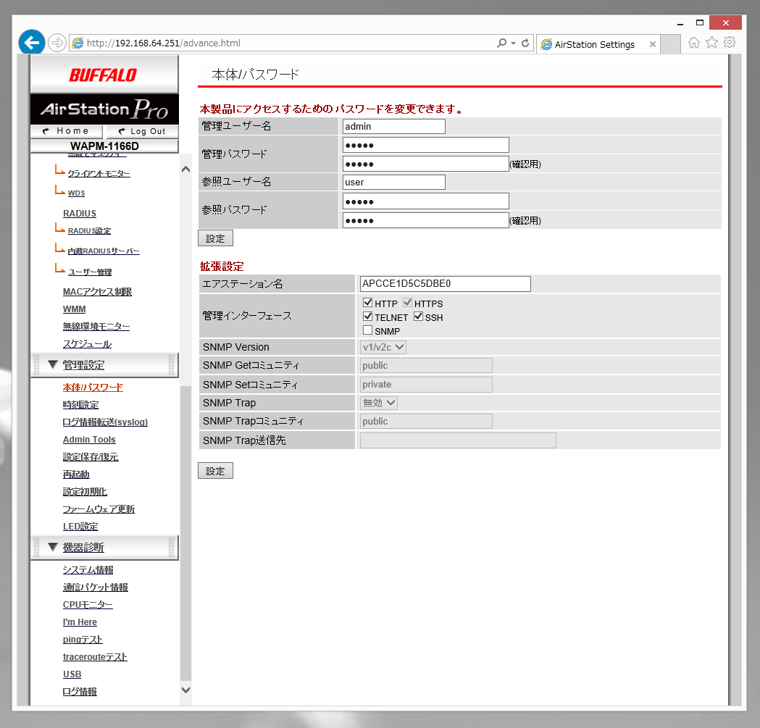Open the LED設定 link
The height and width of the screenshot is (728, 760).
point(80,526)
